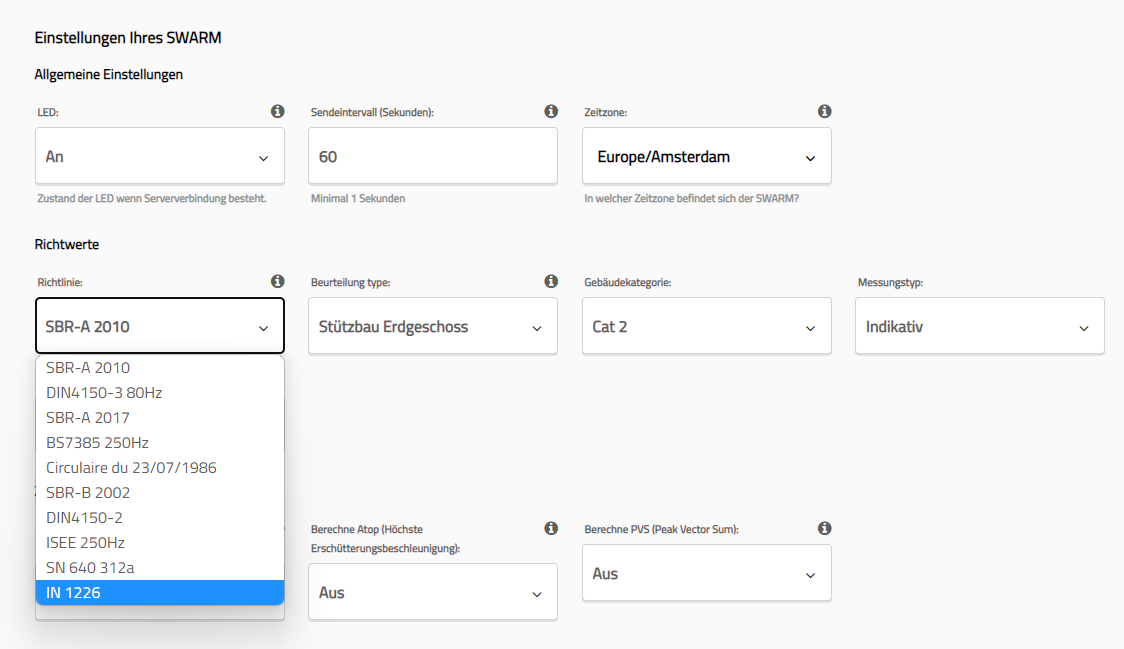Open the Gebäudekategorie dropdown showing Cat 2
The image size is (1124, 649).
tap(706, 327)
